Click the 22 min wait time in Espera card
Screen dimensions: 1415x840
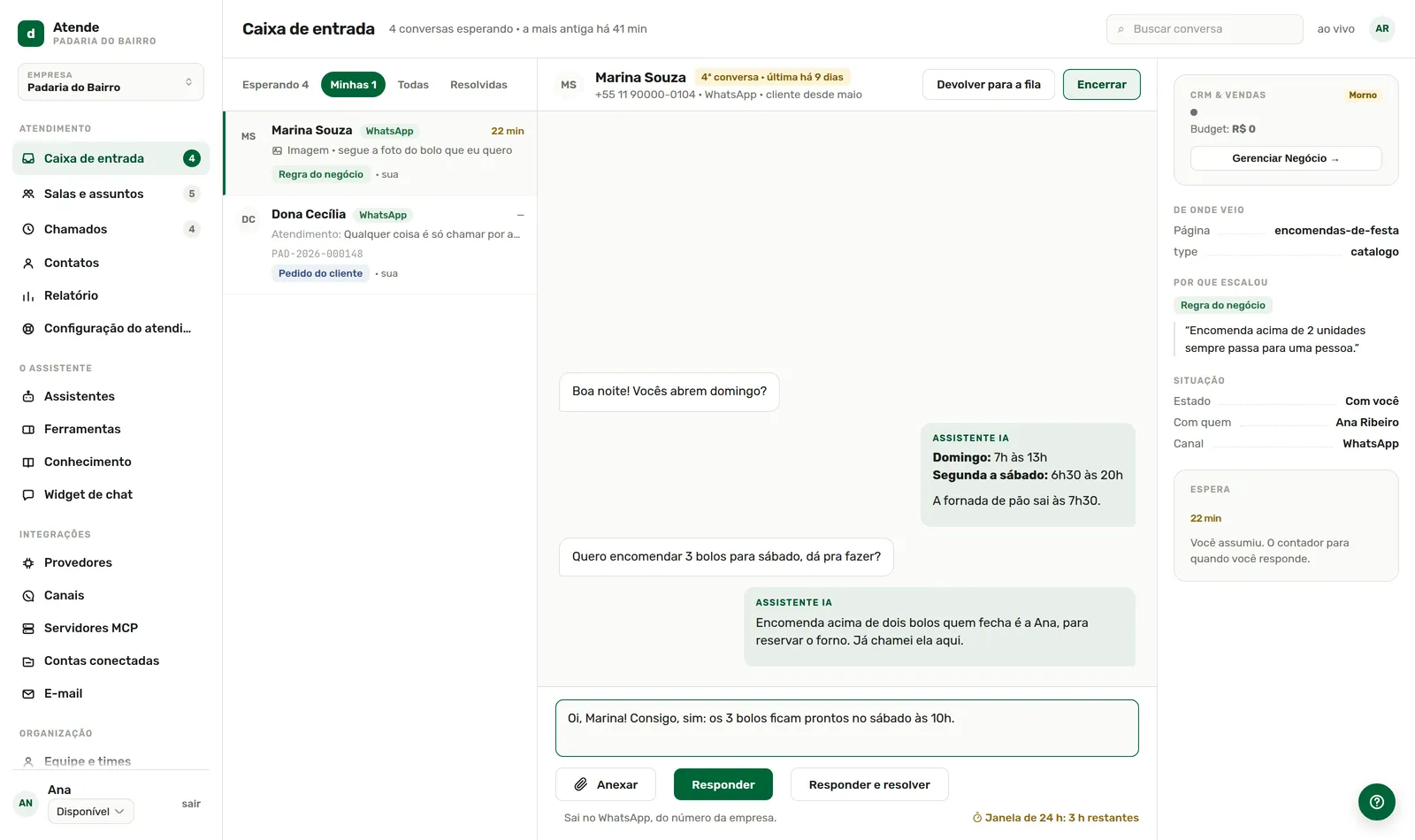(1205, 518)
